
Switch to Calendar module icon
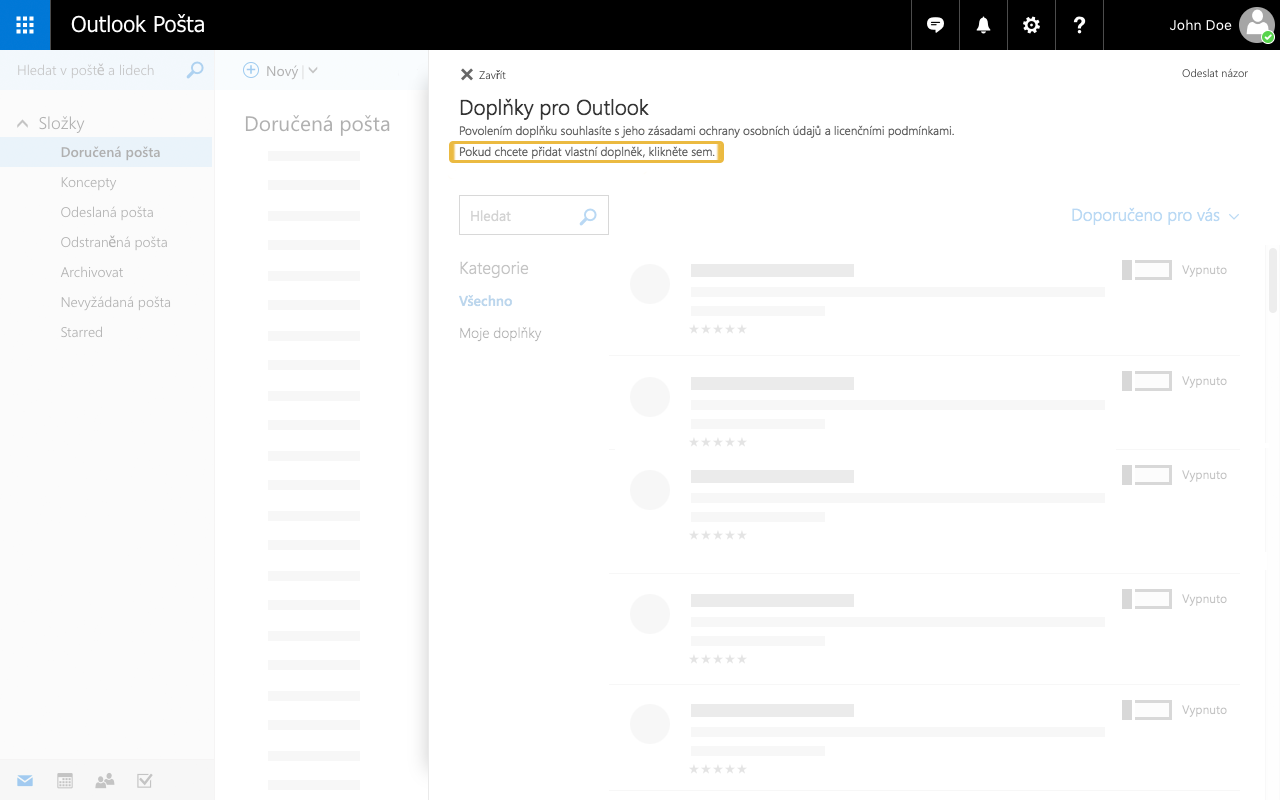[x=65, y=781]
